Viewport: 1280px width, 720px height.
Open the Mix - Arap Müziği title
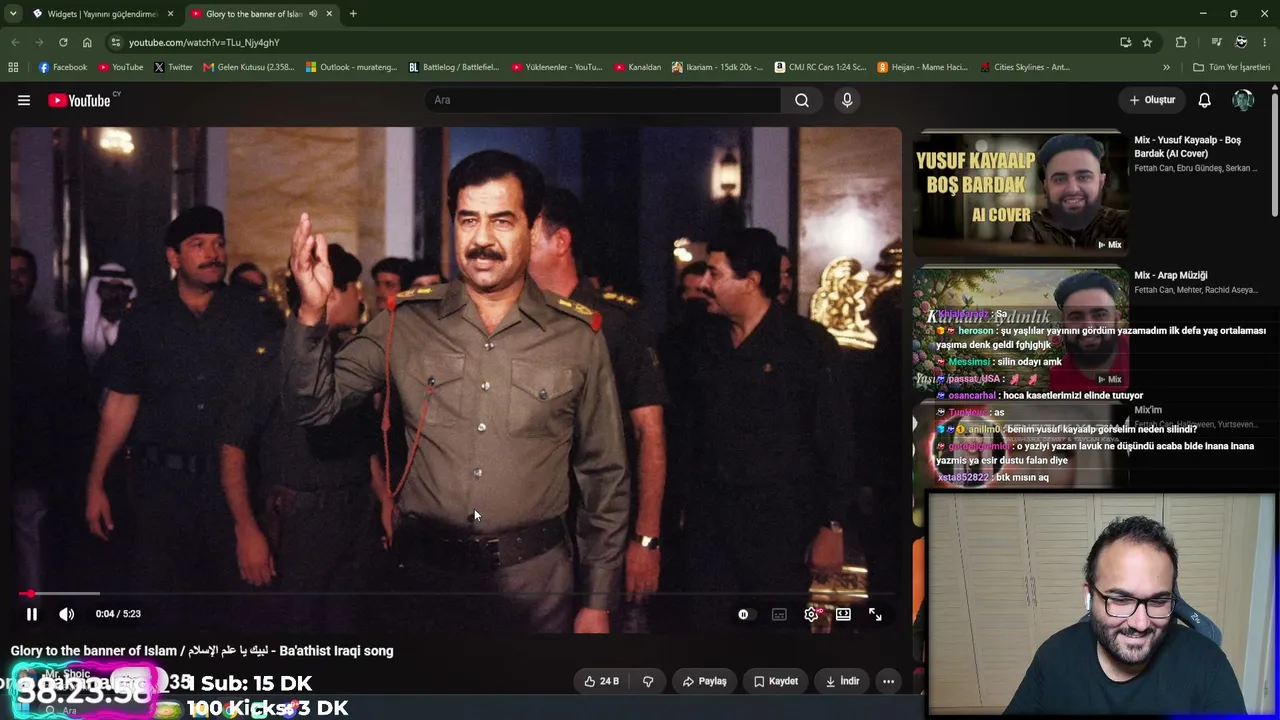pos(1171,275)
